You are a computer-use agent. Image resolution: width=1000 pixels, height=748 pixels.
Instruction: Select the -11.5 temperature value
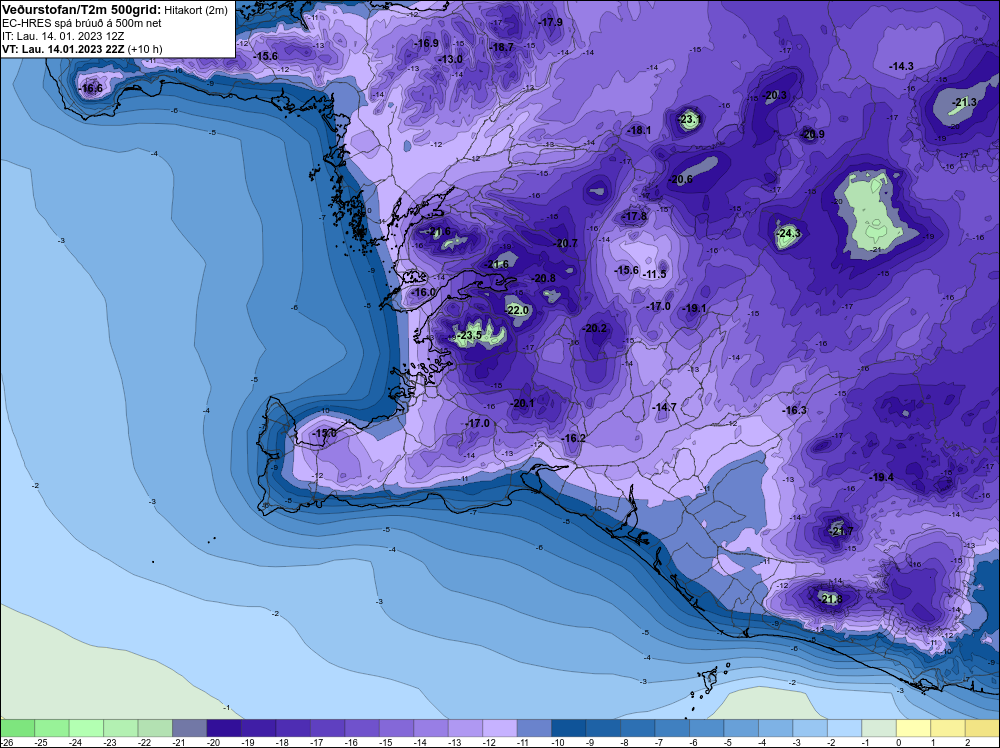[654, 274]
